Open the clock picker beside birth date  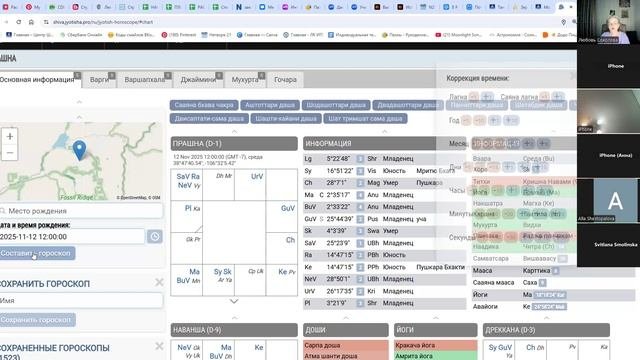155,237
